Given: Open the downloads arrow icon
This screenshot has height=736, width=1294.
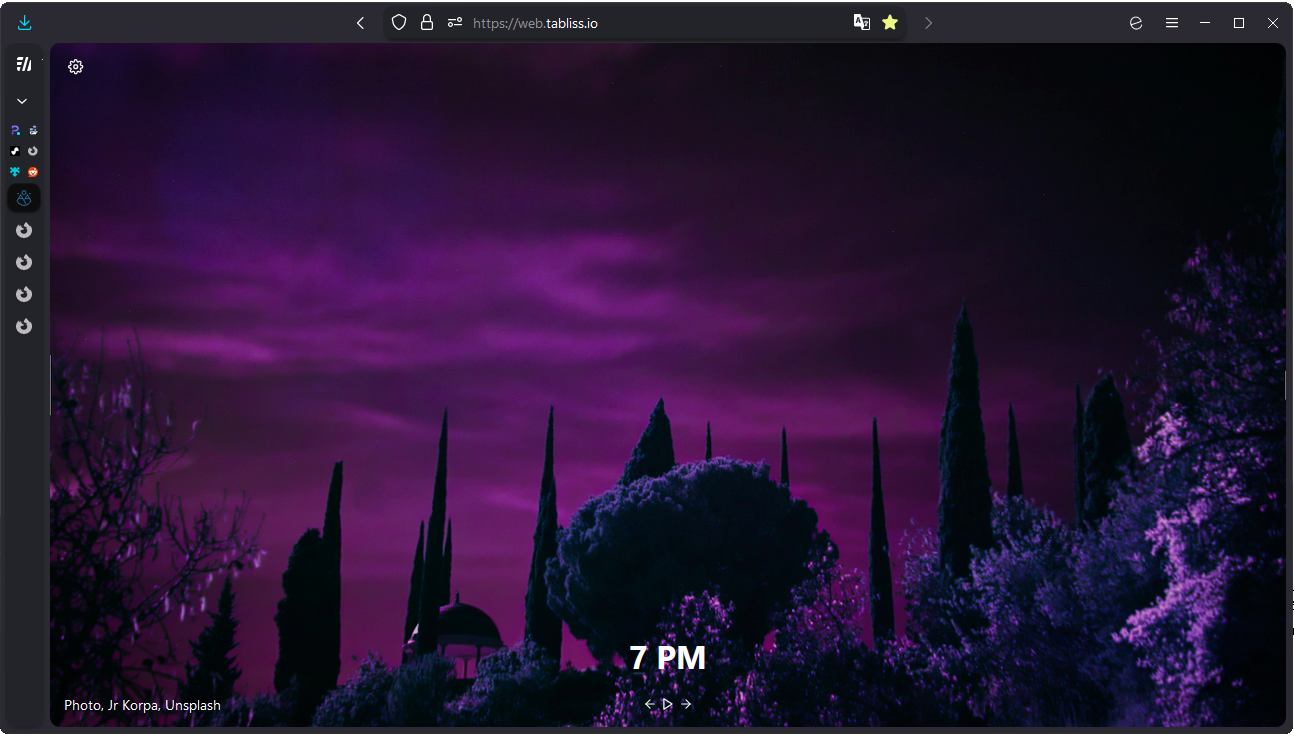Looking at the screenshot, I should (25, 23).
